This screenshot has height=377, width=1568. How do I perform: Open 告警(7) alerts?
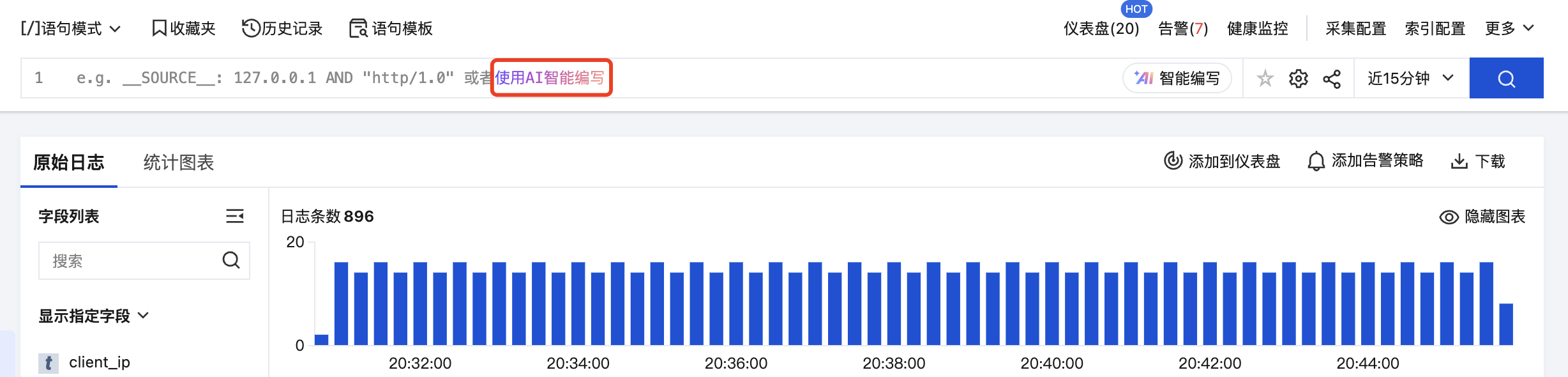(x=1183, y=29)
